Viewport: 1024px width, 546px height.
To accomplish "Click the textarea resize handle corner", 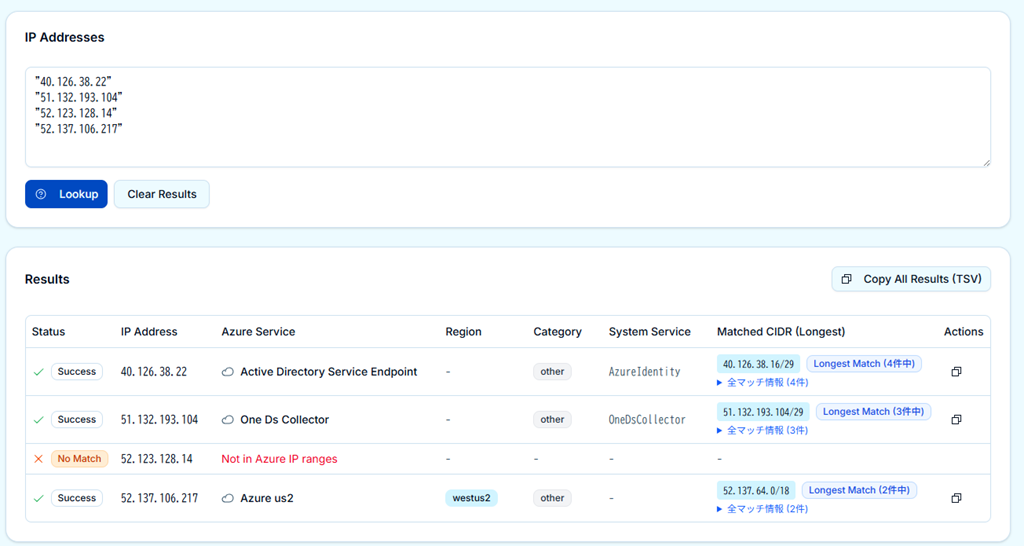I will 986,162.
